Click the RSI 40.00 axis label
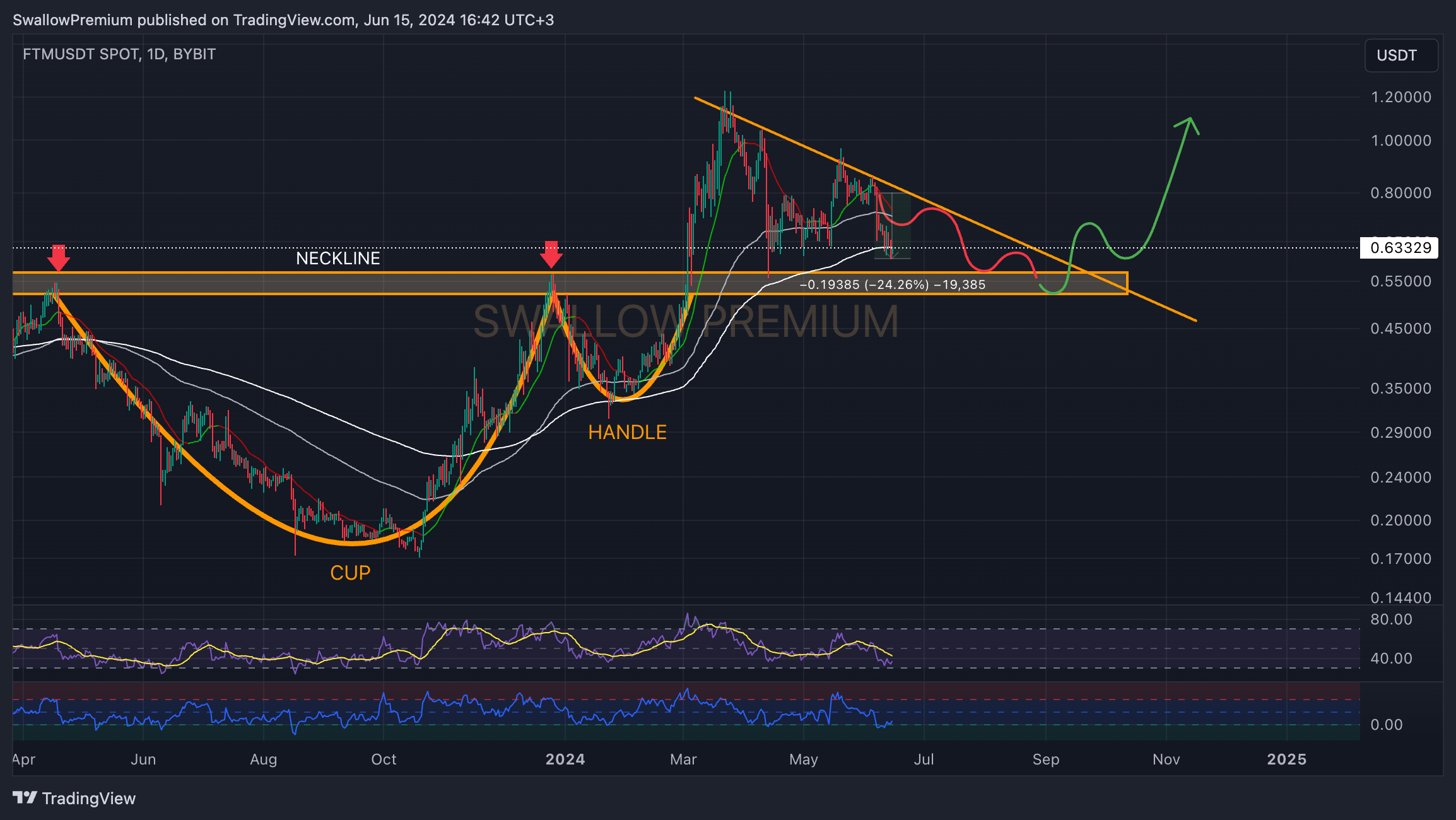 tap(1391, 659)
